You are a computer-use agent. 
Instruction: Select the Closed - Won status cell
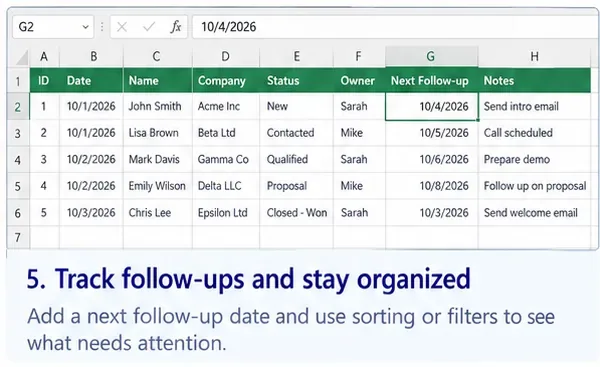(297, 212)
